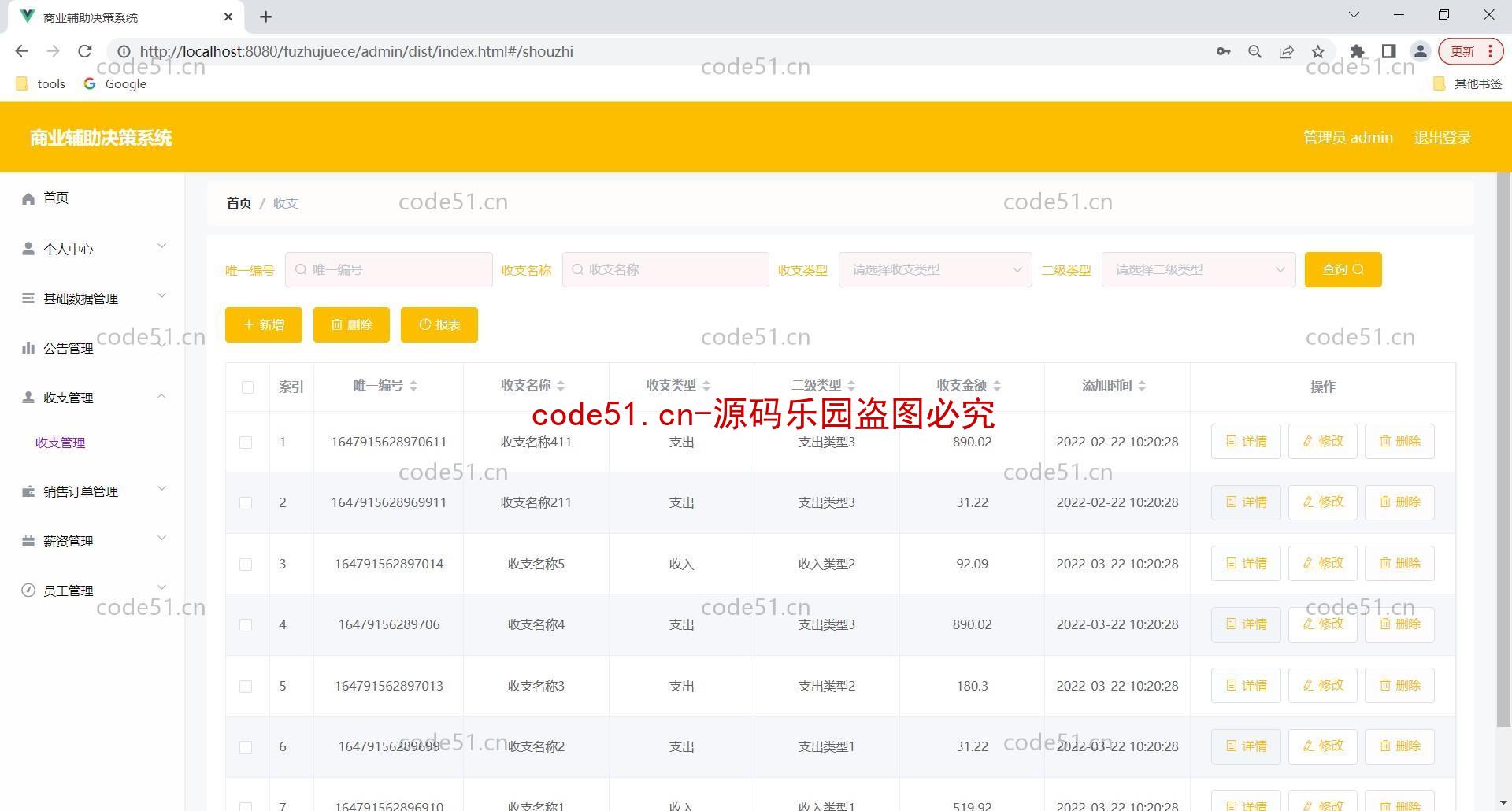1512x811 pixels.
Task: Go back using the browser back arrow
Action: pyautogui.click(x=21, y=51)
